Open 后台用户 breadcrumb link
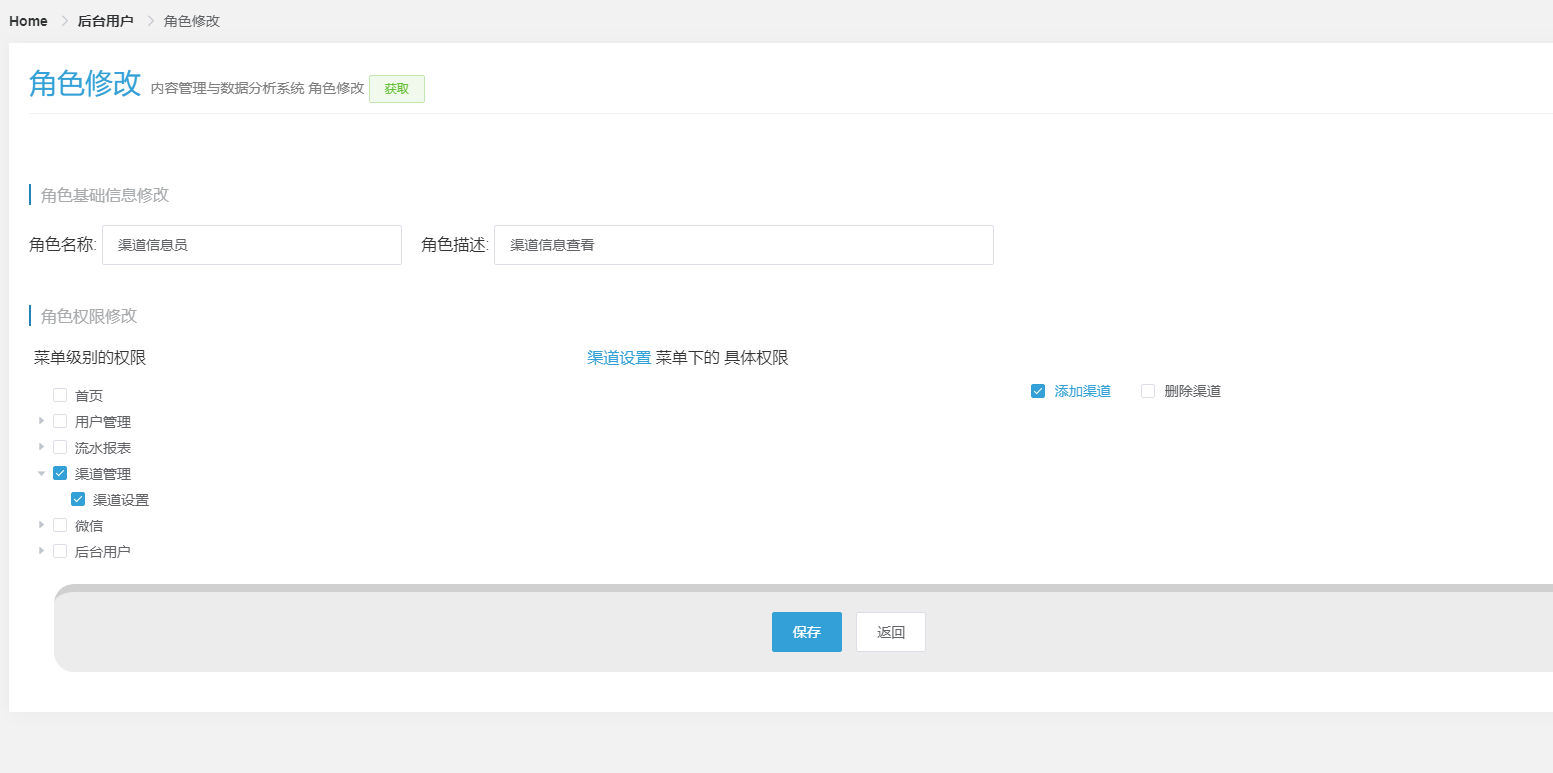Image resolution: width=1553 pixels, height=773 pixels. pyautogui.click(x=105, y=21)
